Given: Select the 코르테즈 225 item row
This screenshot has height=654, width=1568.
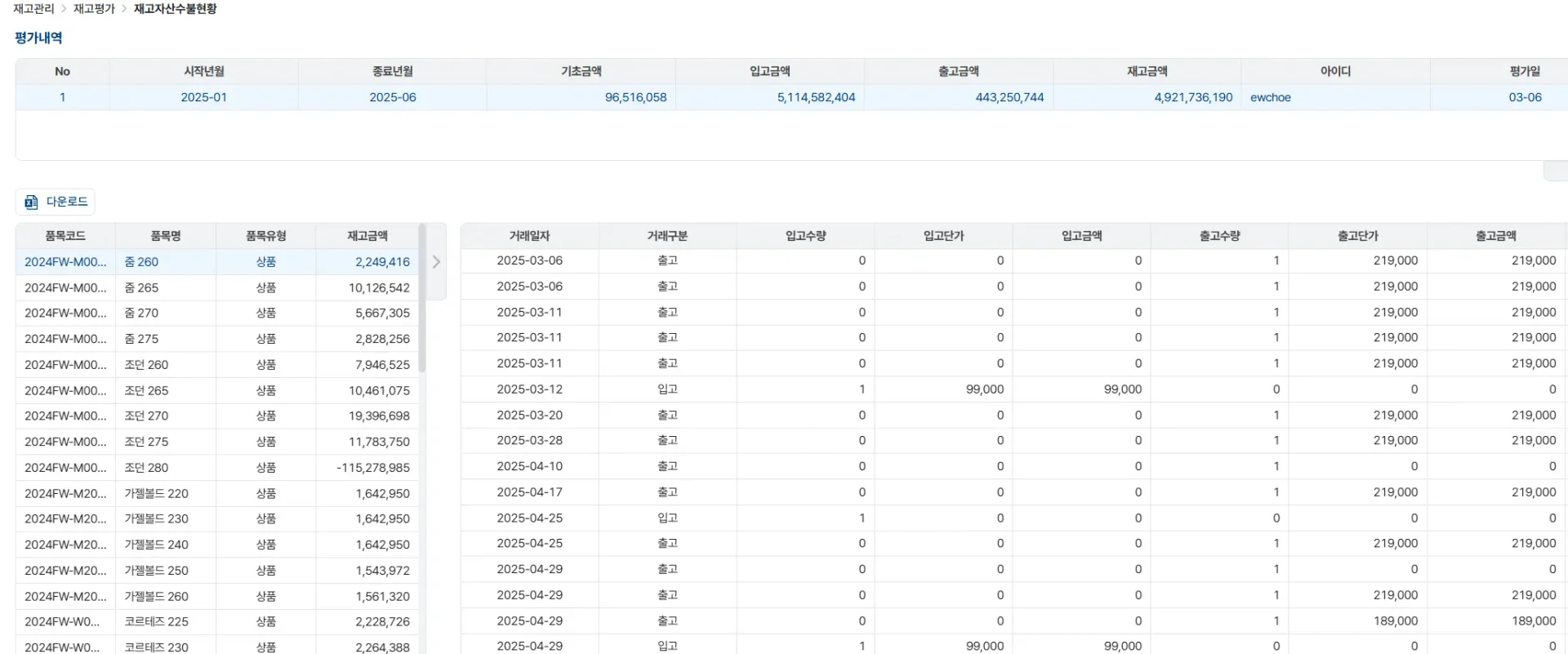Looking at the screenshot, I should coord(156,621).
